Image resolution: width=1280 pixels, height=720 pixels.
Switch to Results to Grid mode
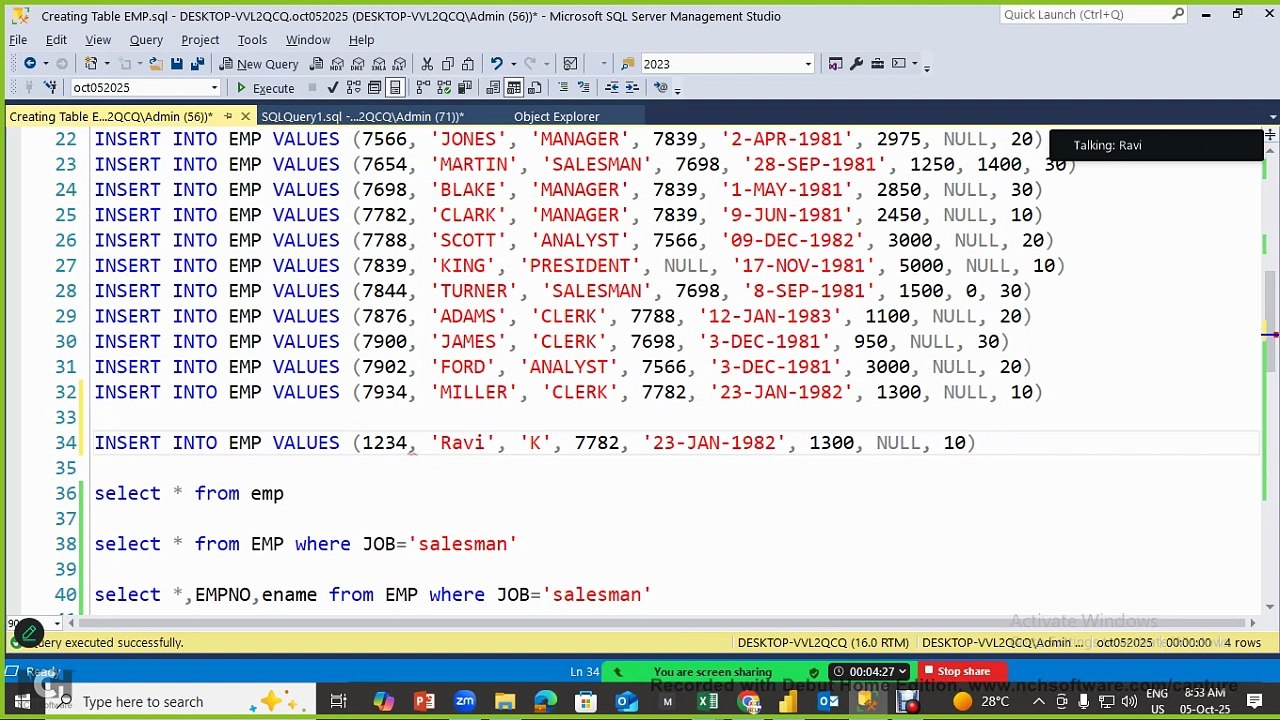[x=514, y=87]
